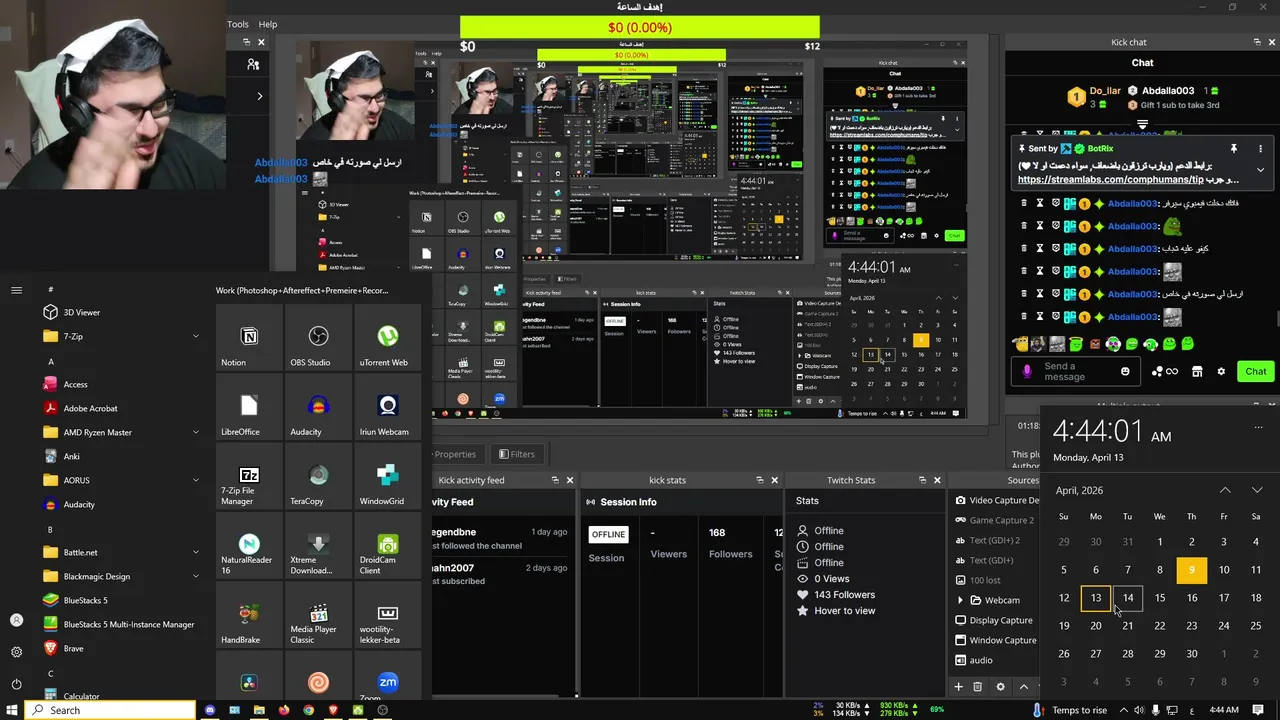Expand the 7-Zip folder in app list

tap(196, 336)
